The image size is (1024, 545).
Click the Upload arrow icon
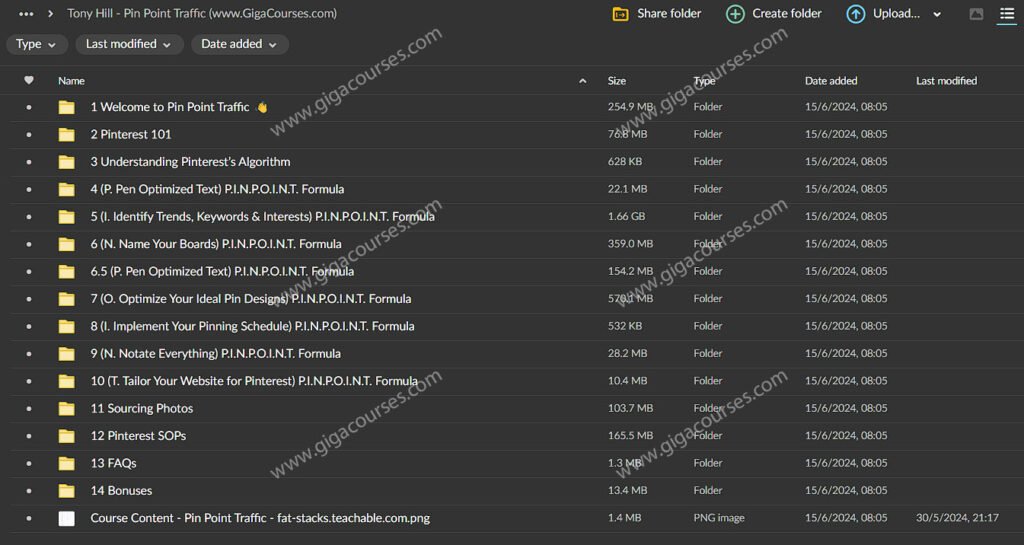856,14
